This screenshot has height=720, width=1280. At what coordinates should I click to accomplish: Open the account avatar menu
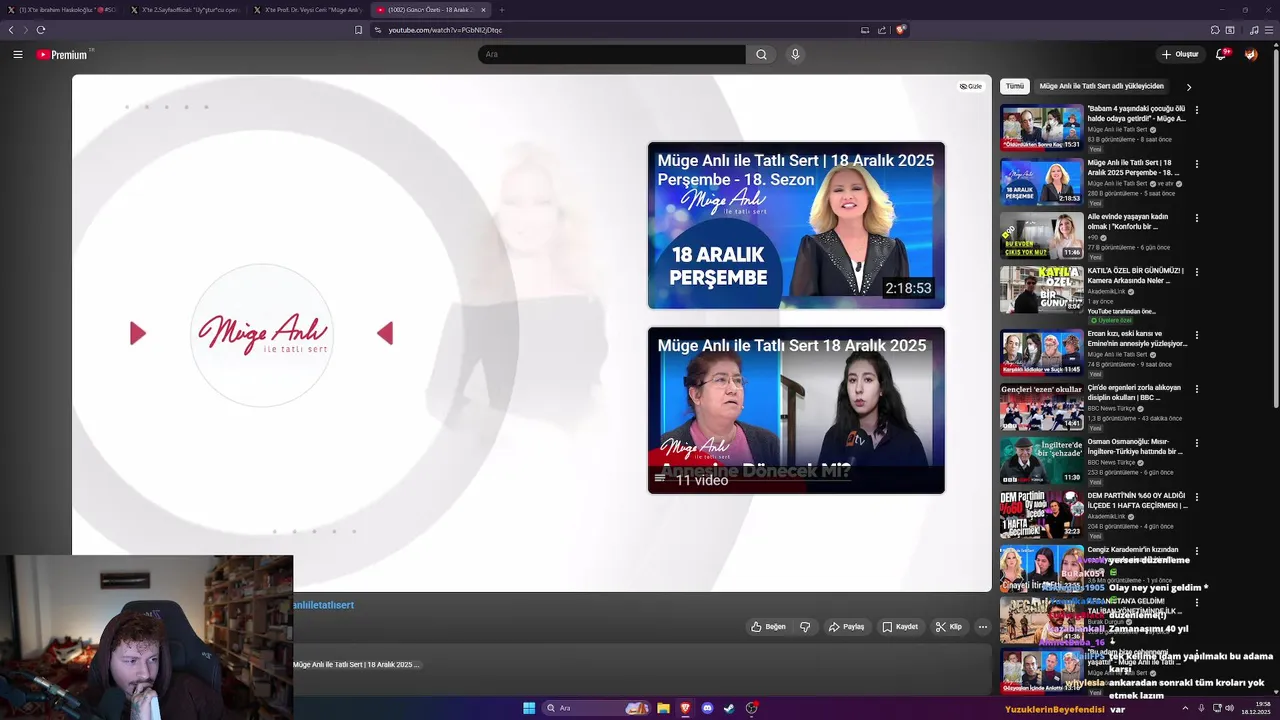coord(1251,54)
